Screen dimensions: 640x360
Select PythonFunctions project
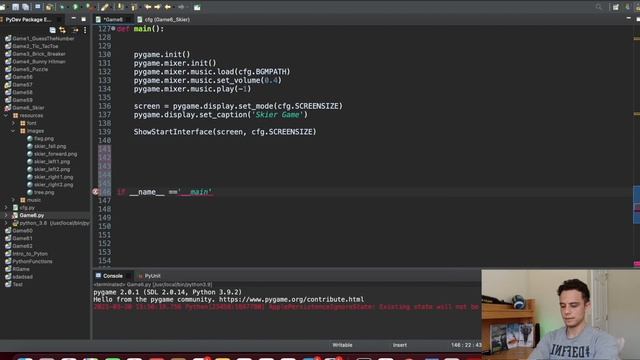[x=32, y=261]
